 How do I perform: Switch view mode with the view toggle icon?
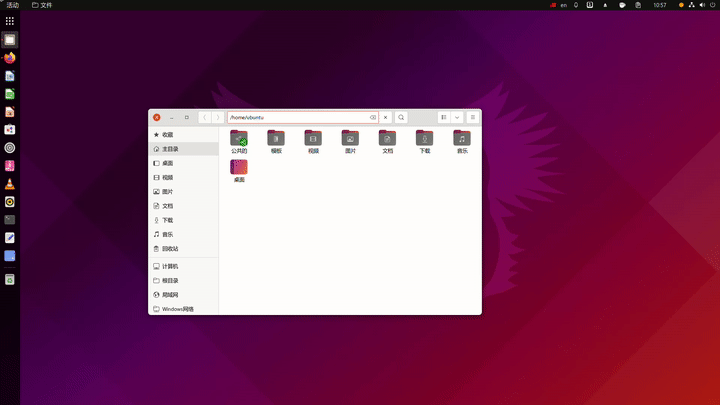click(x=444, y=118)
